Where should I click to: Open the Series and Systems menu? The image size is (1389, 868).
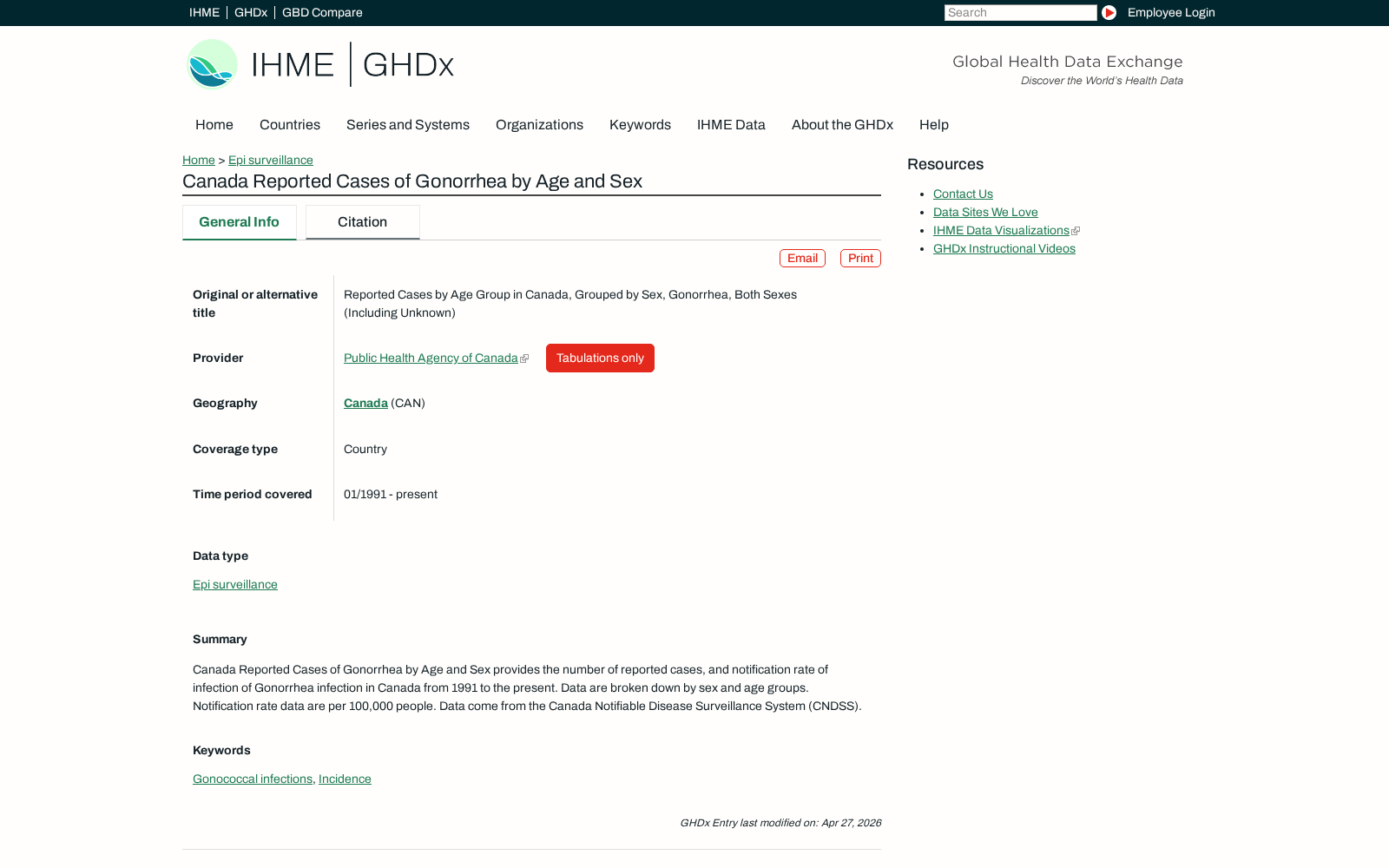tap(408, 125)
